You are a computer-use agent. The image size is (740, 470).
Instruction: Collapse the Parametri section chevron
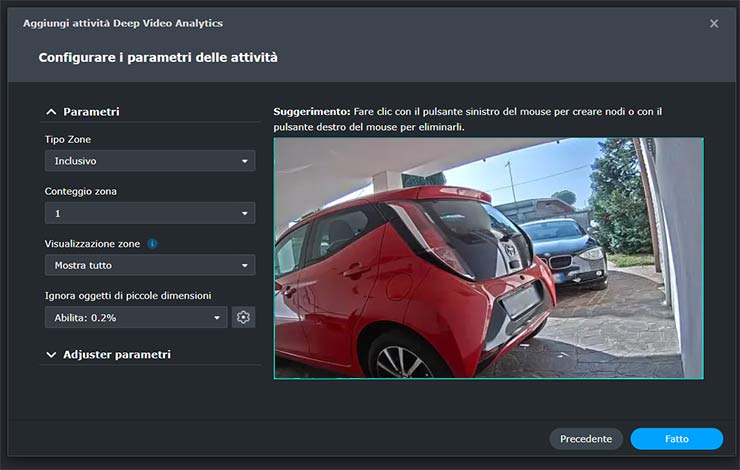pyautogui.click(x=51, y=112)
